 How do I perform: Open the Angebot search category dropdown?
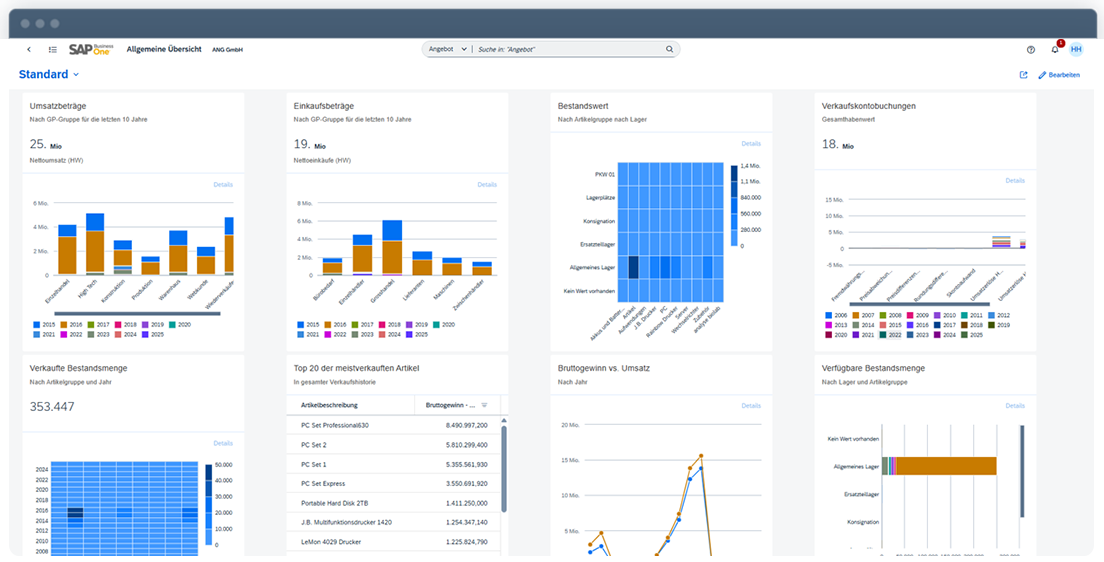tap(447, 49)
